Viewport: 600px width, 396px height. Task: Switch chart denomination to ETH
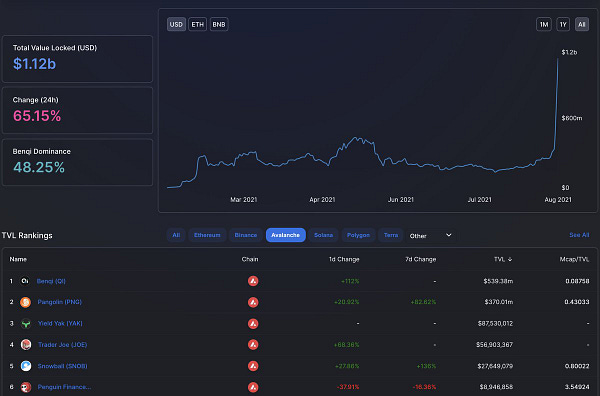(197, 24)
